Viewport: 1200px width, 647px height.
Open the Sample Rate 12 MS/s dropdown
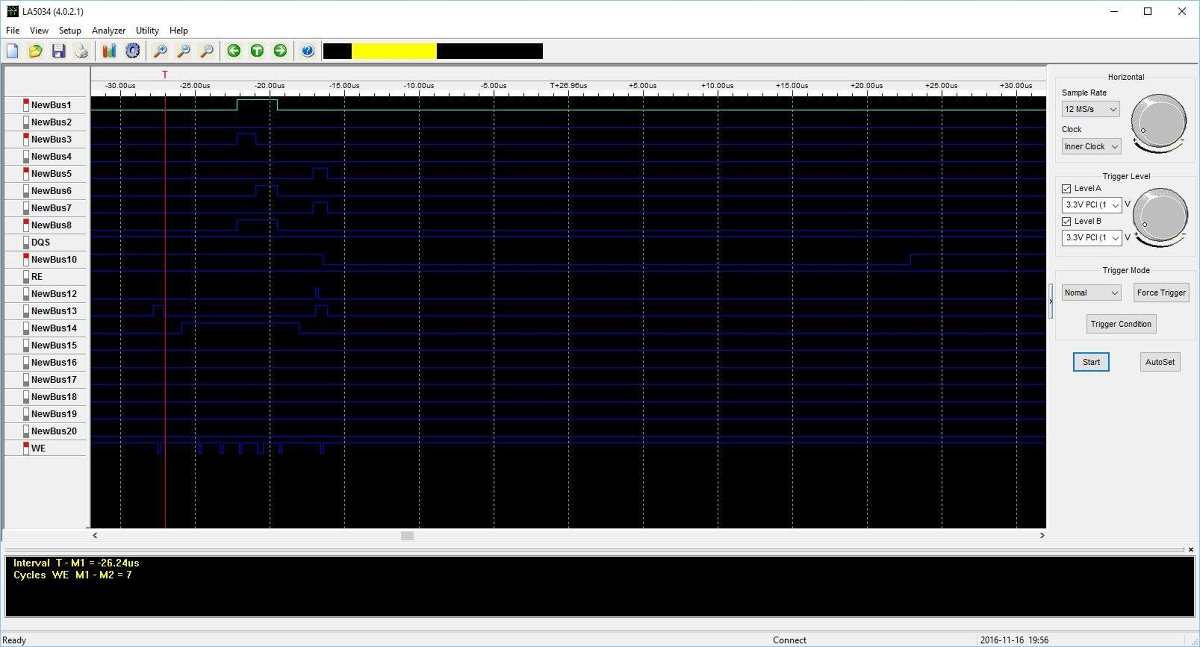coord(1090,109)
